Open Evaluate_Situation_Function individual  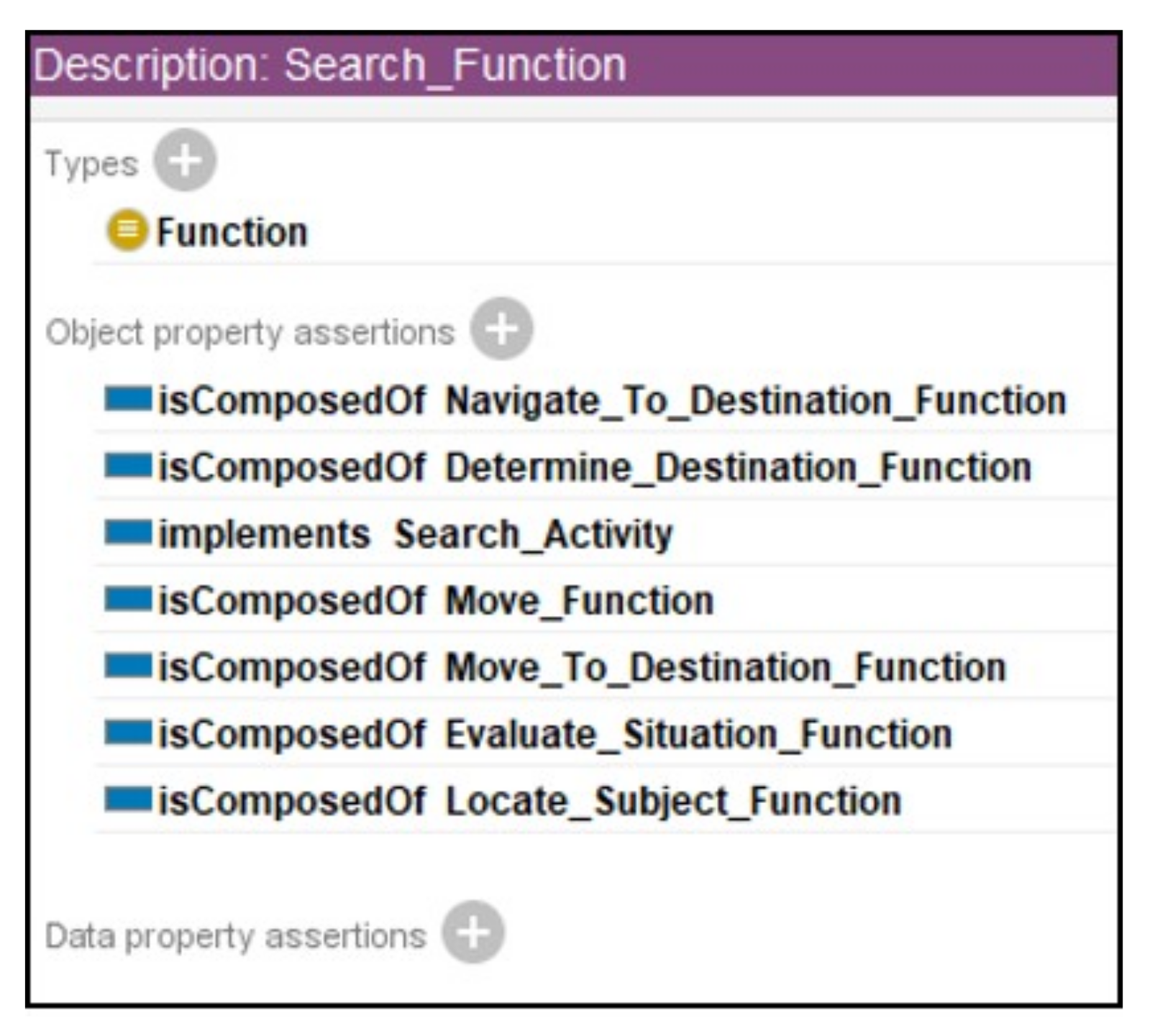tap(698, 735)
